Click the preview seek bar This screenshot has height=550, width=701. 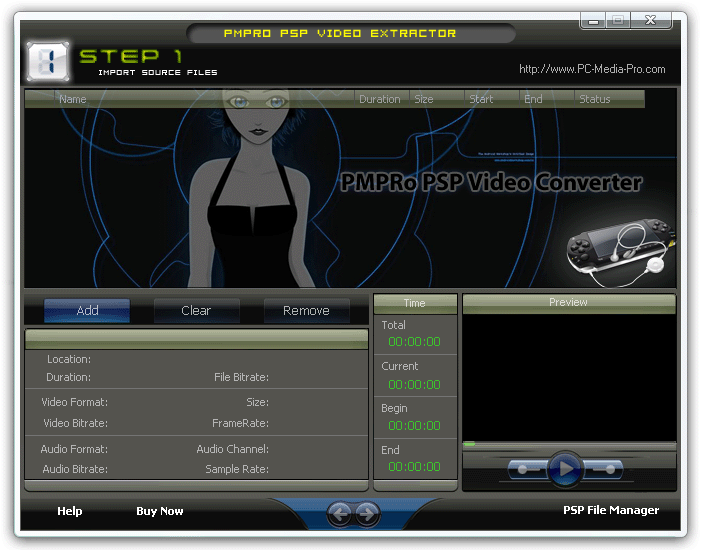(x=569, y=444)
